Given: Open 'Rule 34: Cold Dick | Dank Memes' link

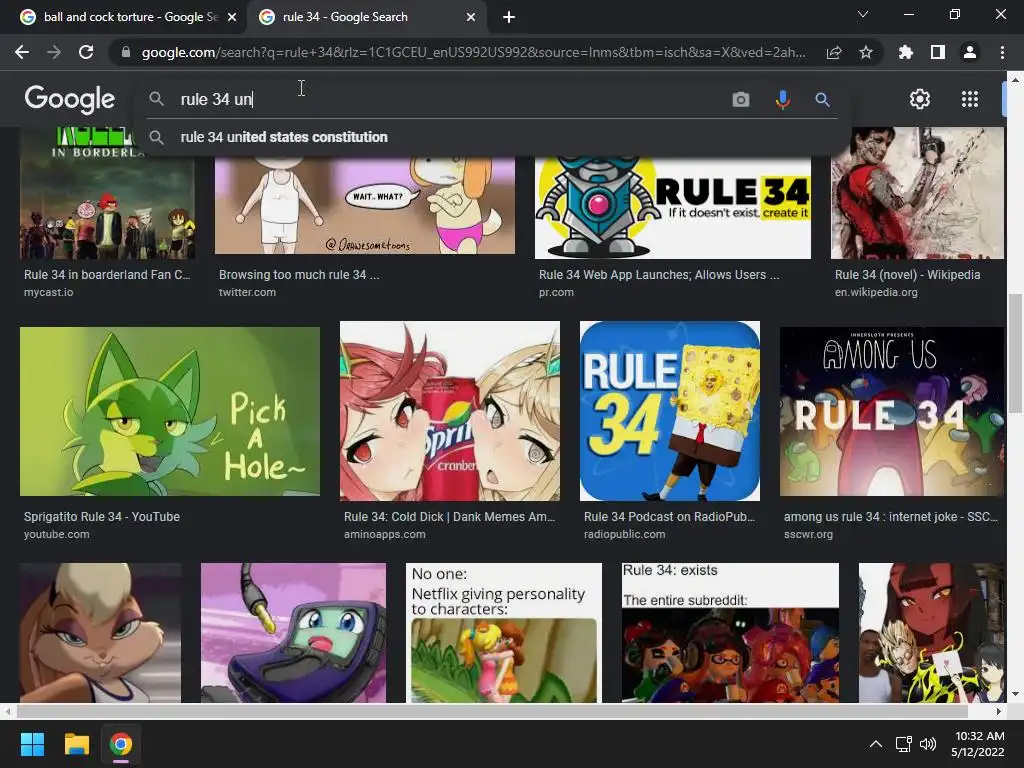Looking at the screenshot, I should pos(449,517).
